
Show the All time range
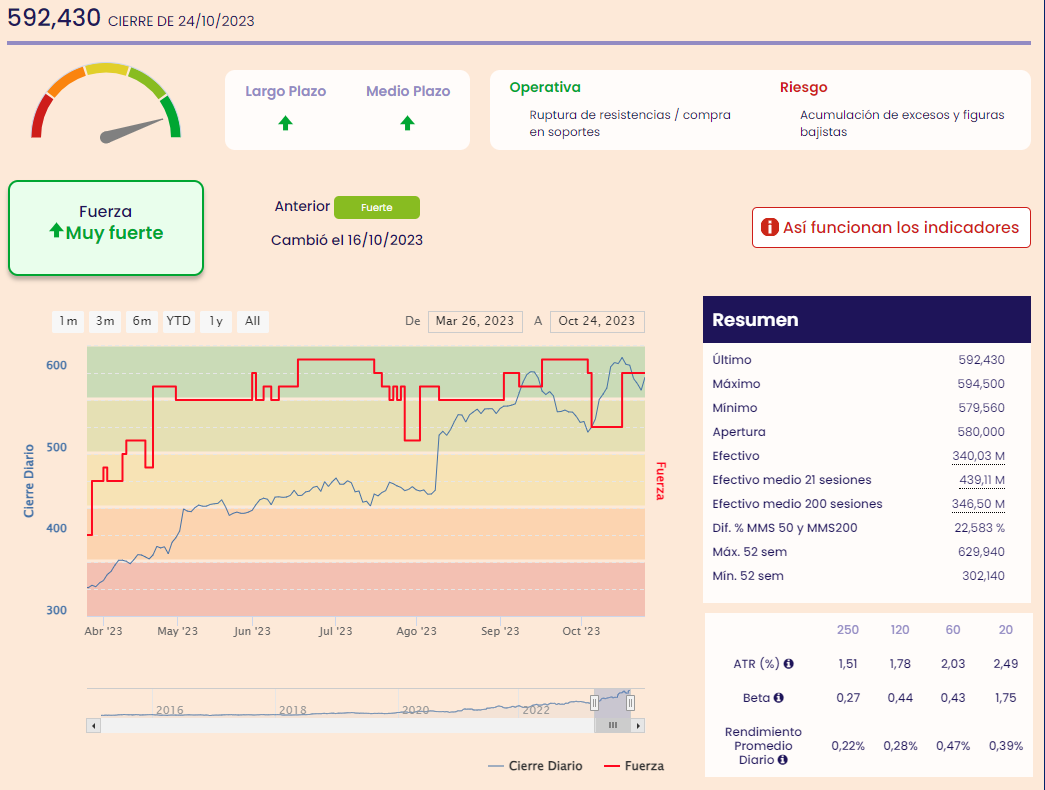[x=253, y=321]
